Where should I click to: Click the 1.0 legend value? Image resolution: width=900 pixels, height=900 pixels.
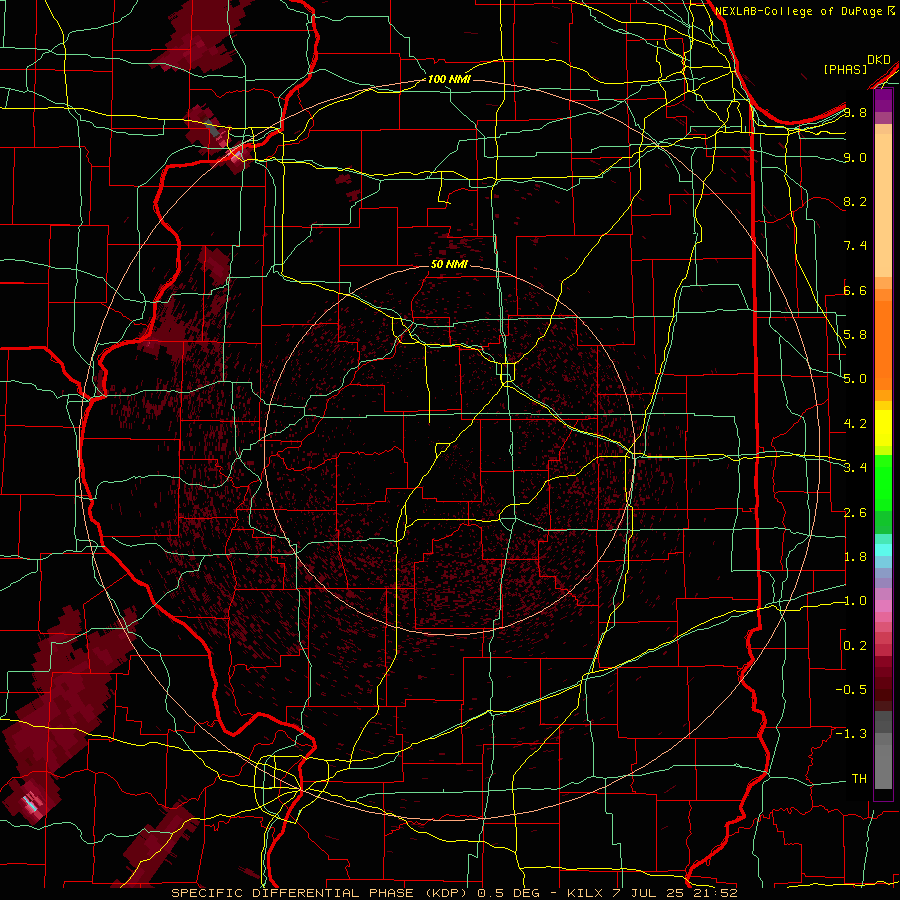[855, 601]
